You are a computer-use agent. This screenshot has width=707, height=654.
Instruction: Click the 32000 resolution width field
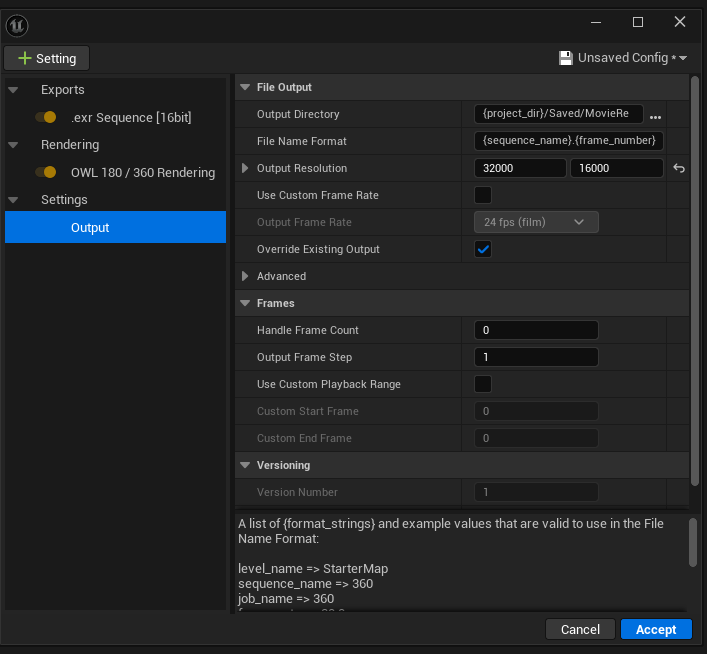520,168
